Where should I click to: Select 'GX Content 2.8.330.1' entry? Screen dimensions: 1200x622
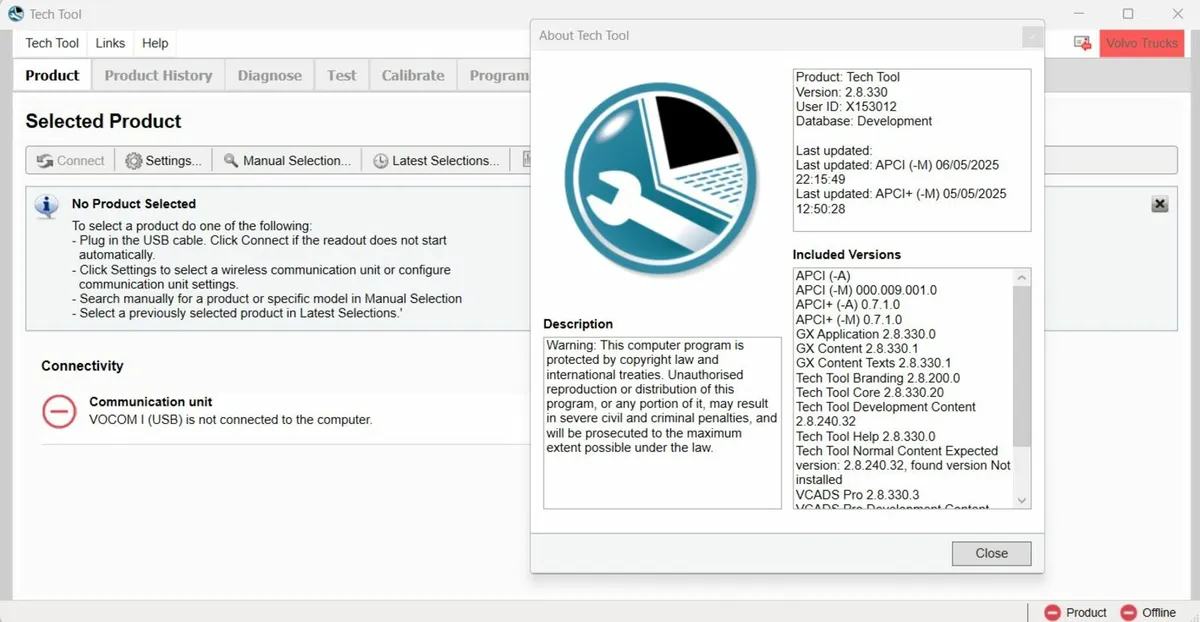pos(855,349)
